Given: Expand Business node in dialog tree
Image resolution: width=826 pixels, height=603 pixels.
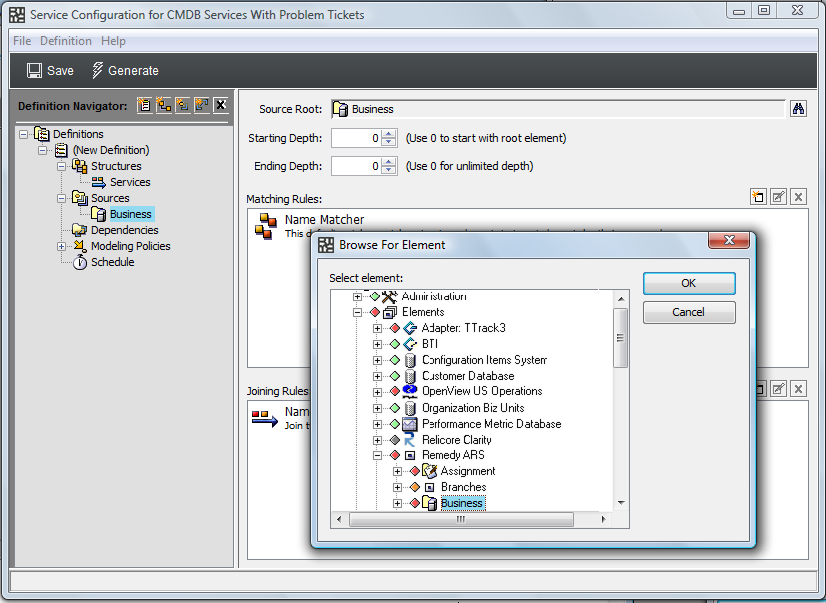Looking at the screenshot, I should click(397, 503).
